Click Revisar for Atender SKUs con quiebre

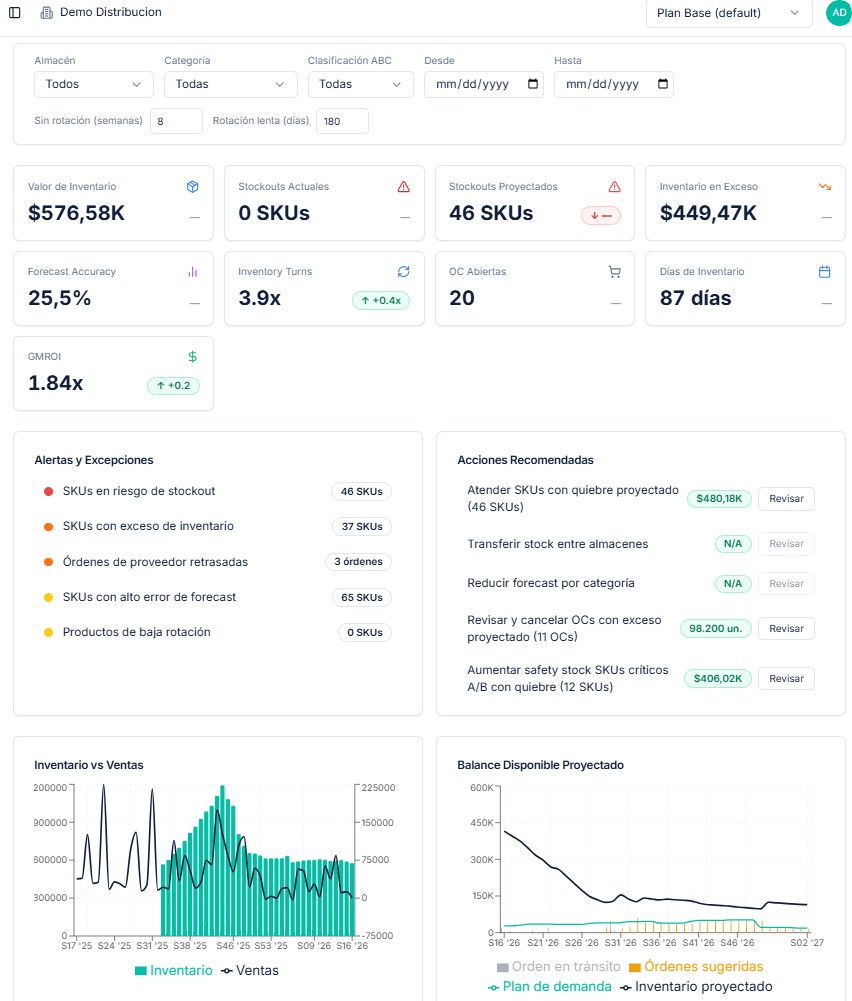(x=786, y=499)
